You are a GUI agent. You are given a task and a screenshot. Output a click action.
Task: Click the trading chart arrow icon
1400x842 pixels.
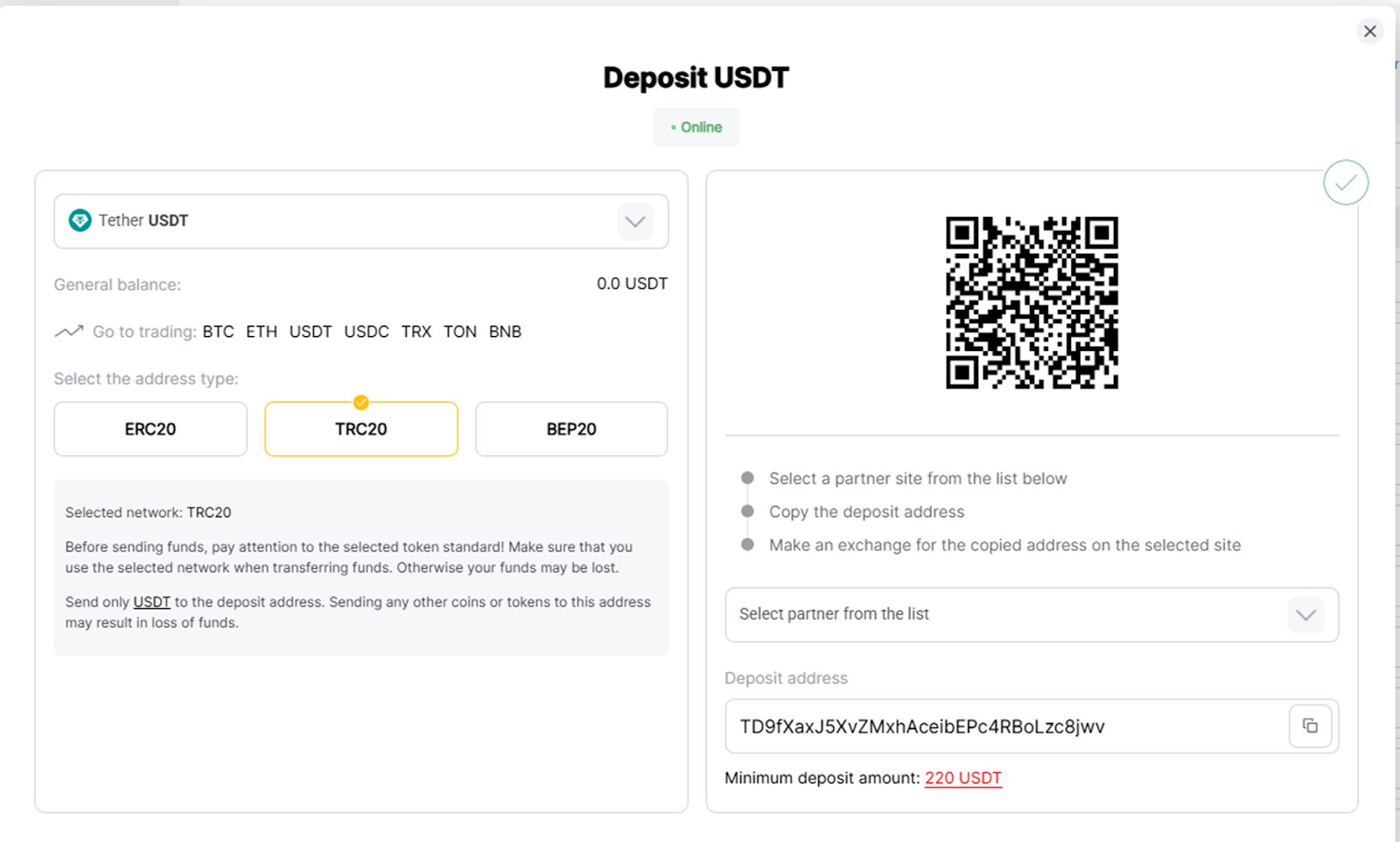(69, 332)
